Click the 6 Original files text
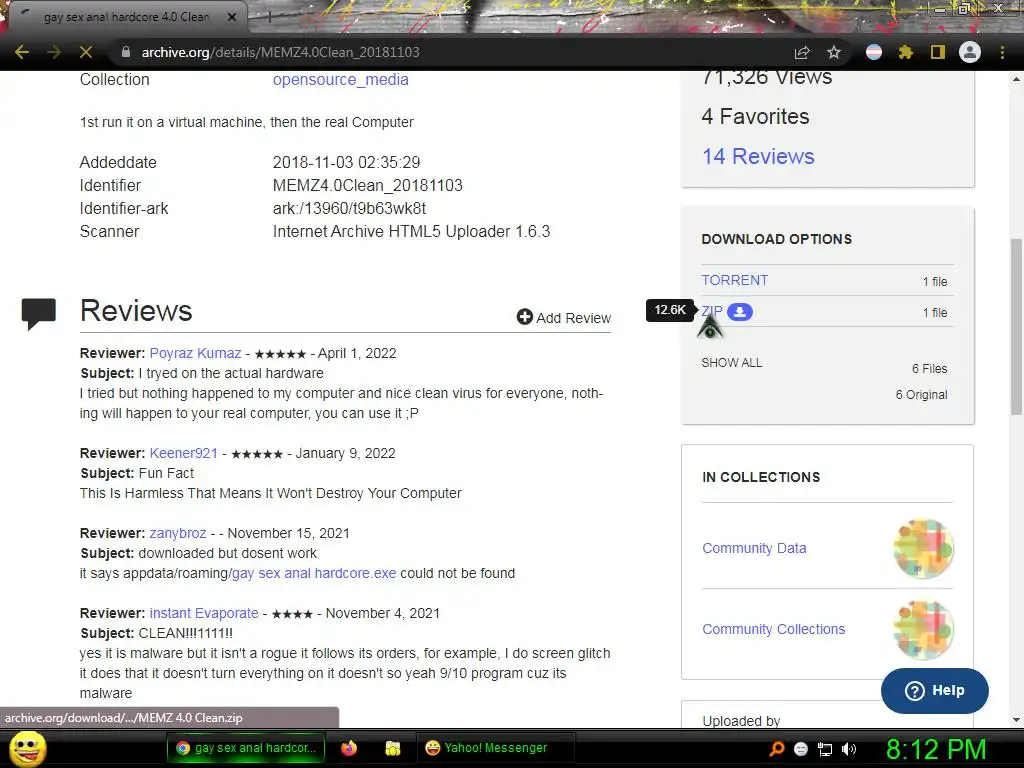This screenshot has width=1024, height=768. click(921, 394)
